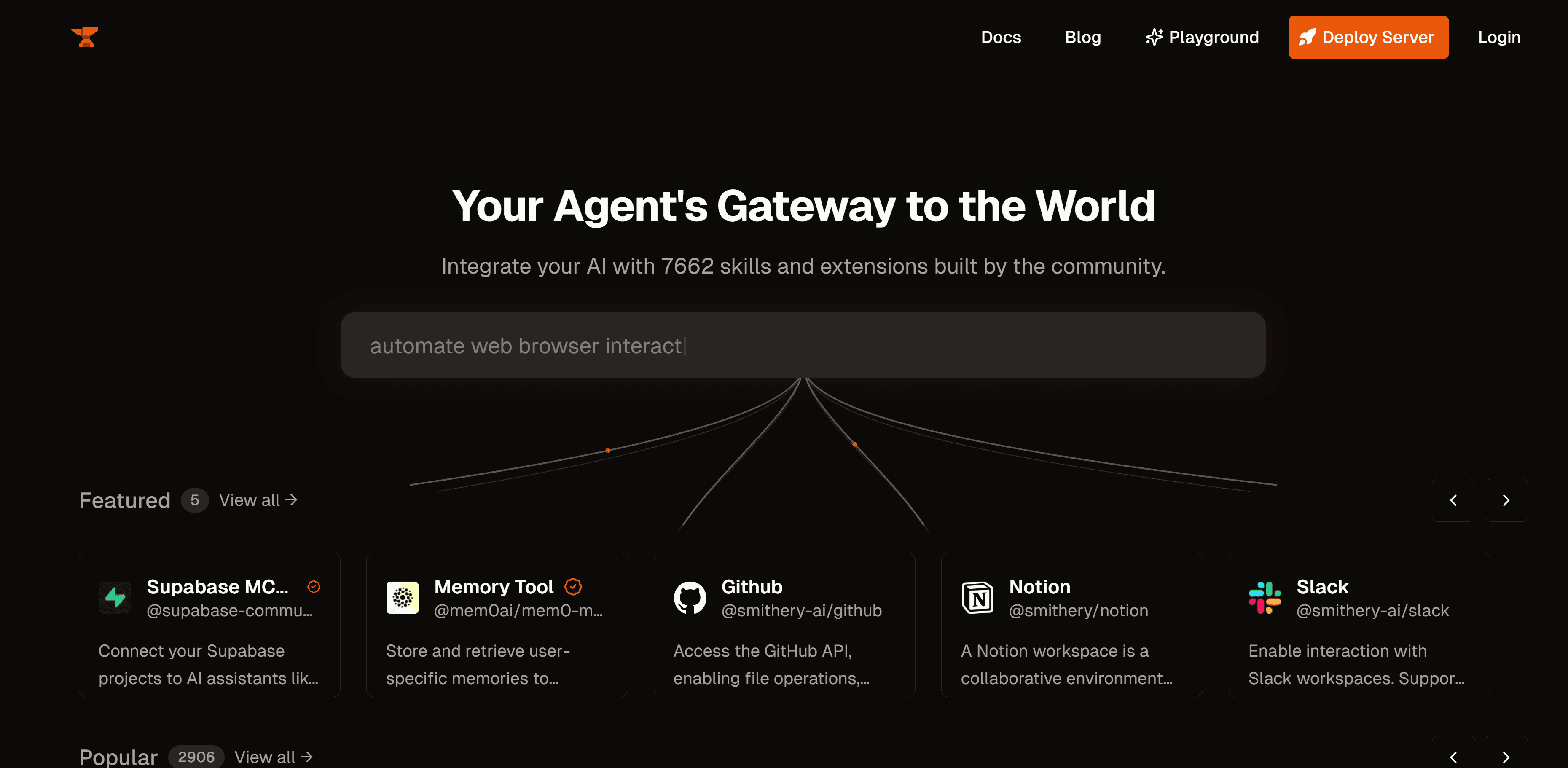Click the Popular count badge 2906
Screen dimensions: 1568x768
[x=196, y=757]
